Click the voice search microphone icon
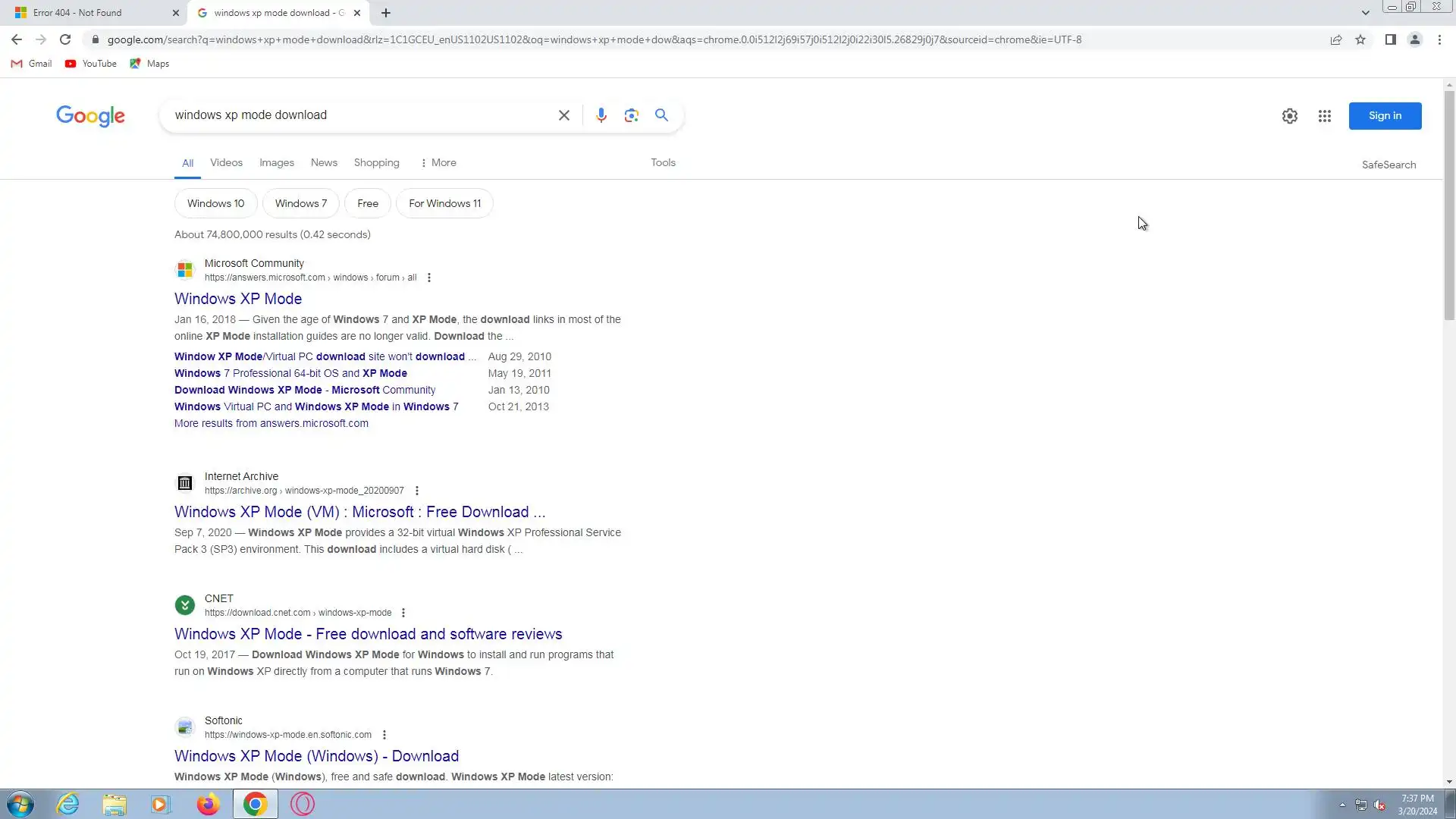Viewport: 1456px width, 819px height. pos(601,115)
